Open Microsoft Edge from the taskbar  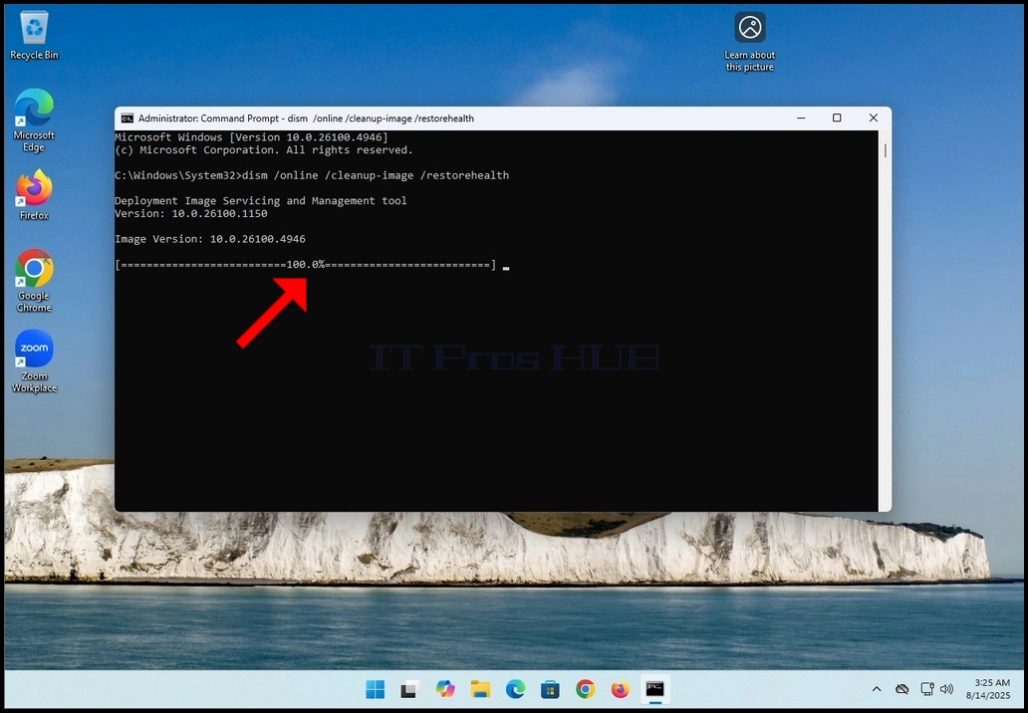[515, 689]
